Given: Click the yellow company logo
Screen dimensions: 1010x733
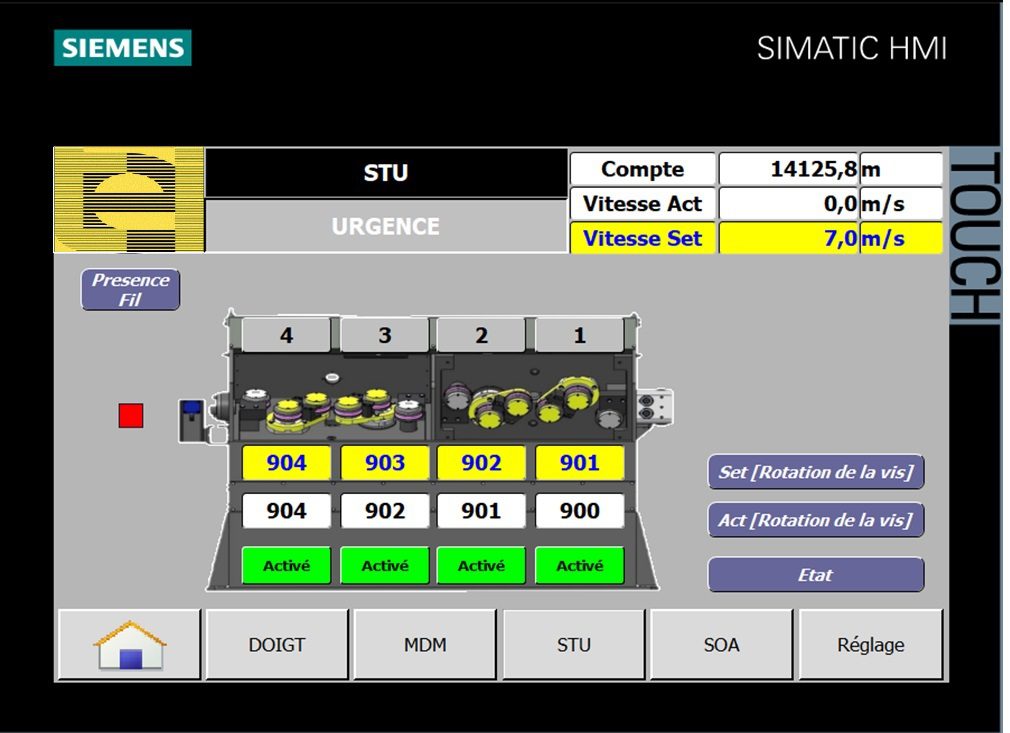Looking at the screenshot, I should 129,200.
